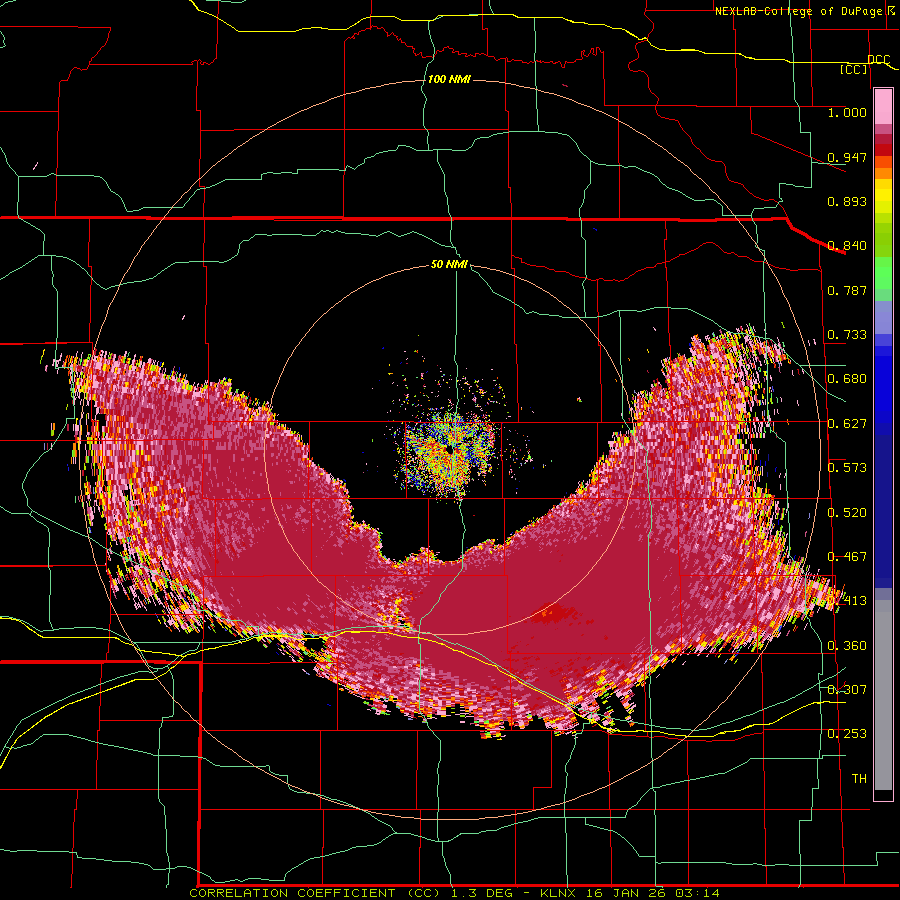Click the [CC] legend unit label

854,69
